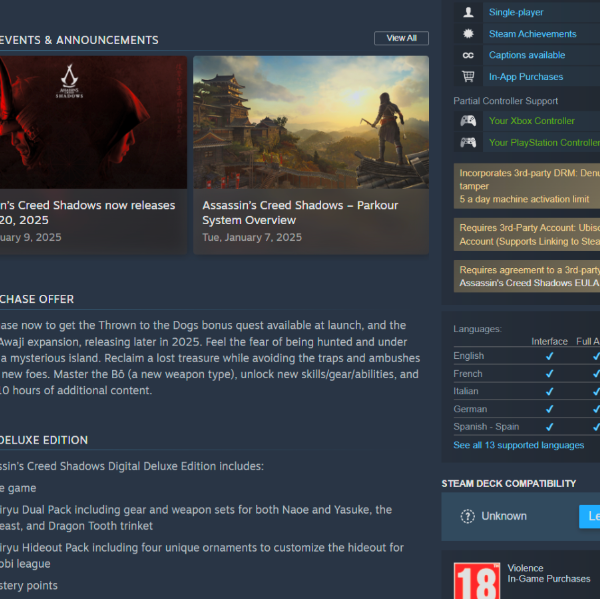
Task: Open Parkour System Overview announcement image
Action: point(311,122)
